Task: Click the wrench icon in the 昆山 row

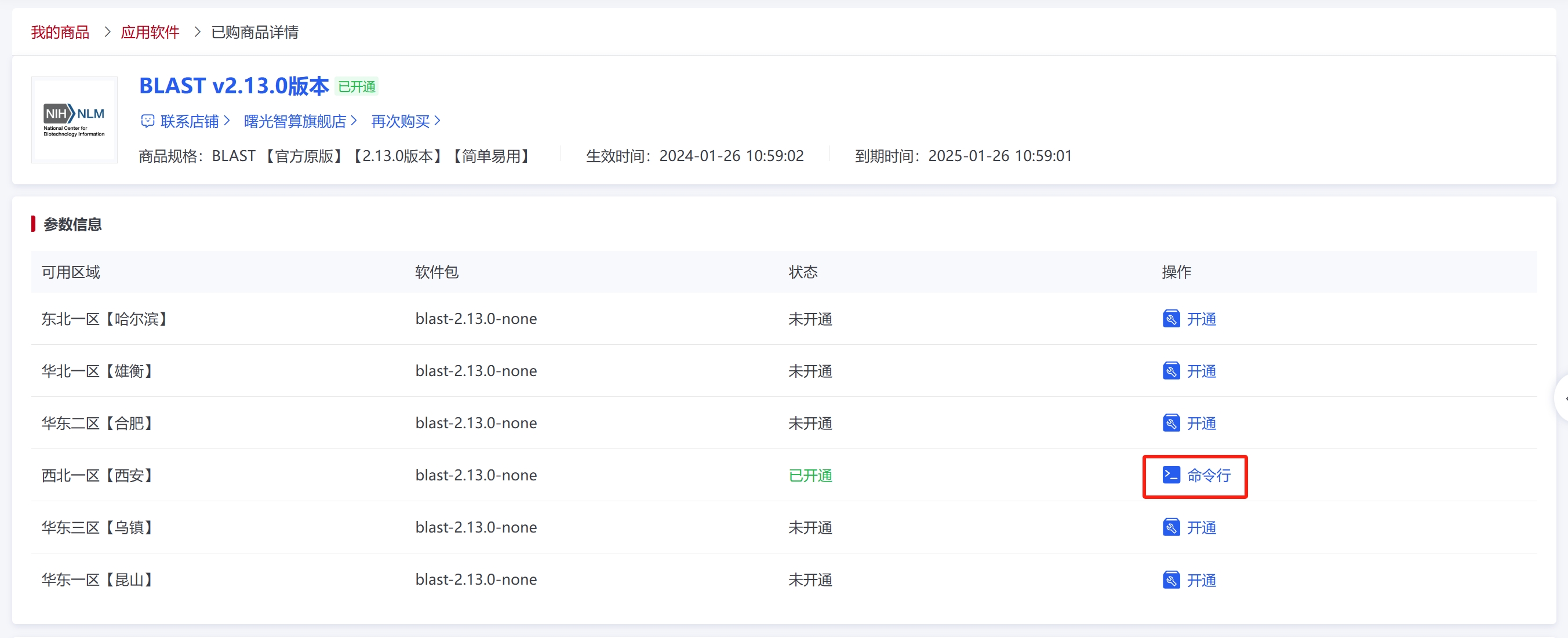Action: point(1170,579)
